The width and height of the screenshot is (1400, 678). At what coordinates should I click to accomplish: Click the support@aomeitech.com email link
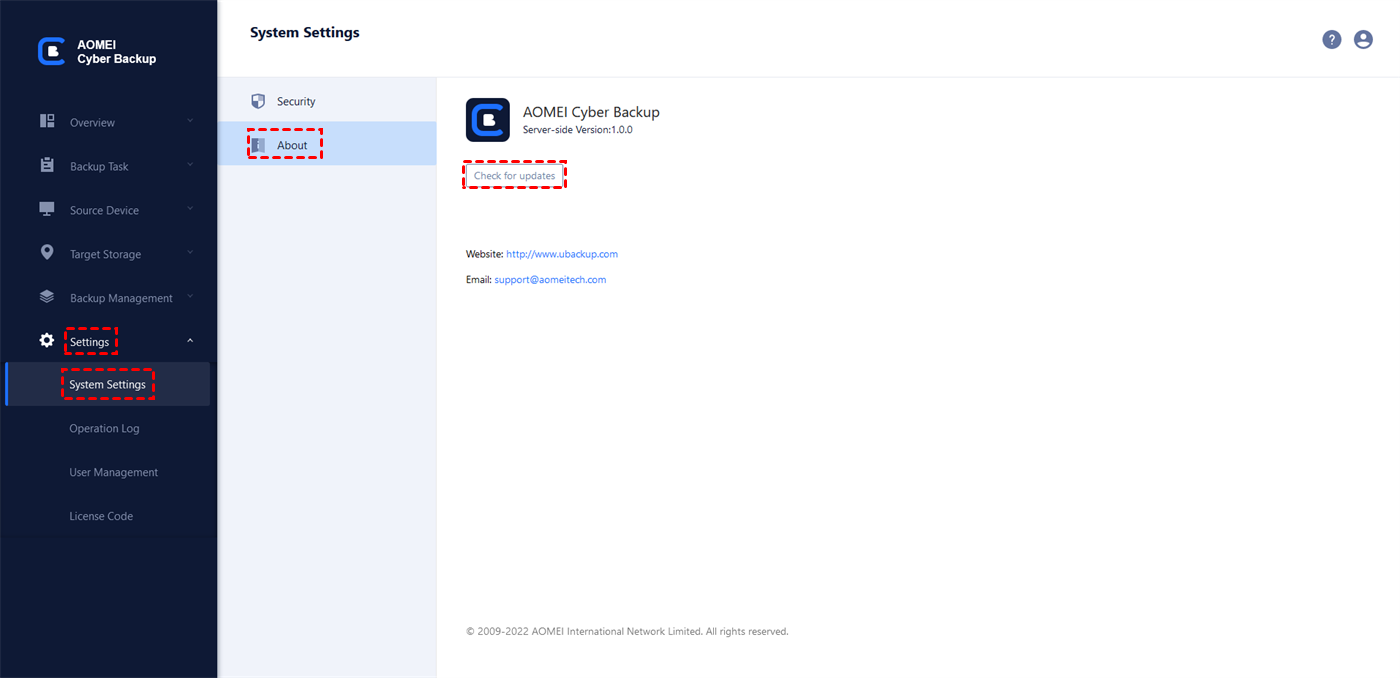[550, 280]
